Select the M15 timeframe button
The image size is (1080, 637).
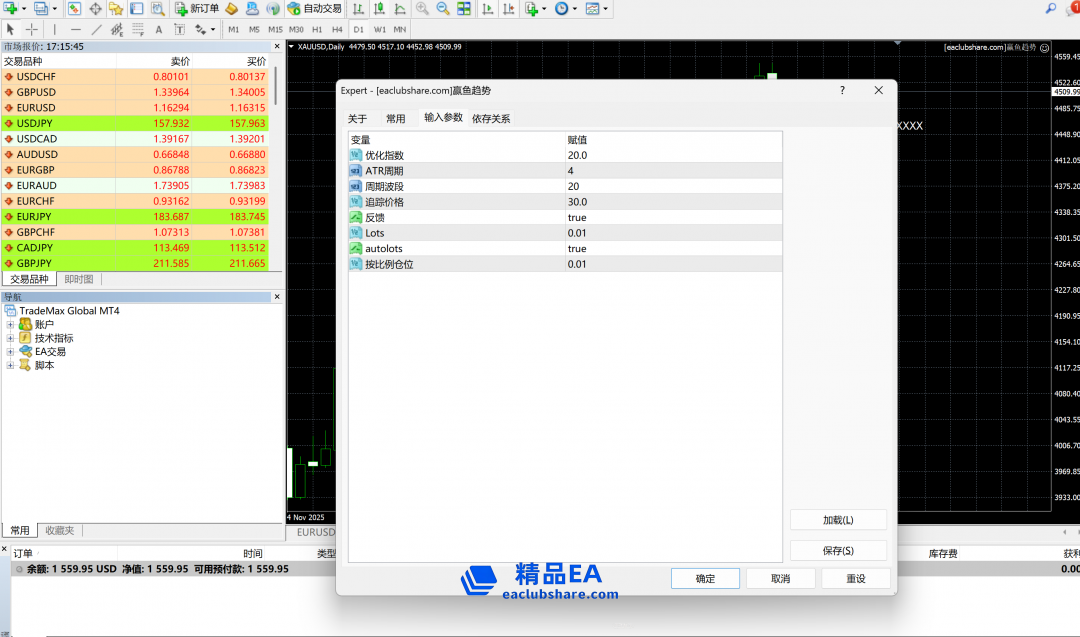275,30
